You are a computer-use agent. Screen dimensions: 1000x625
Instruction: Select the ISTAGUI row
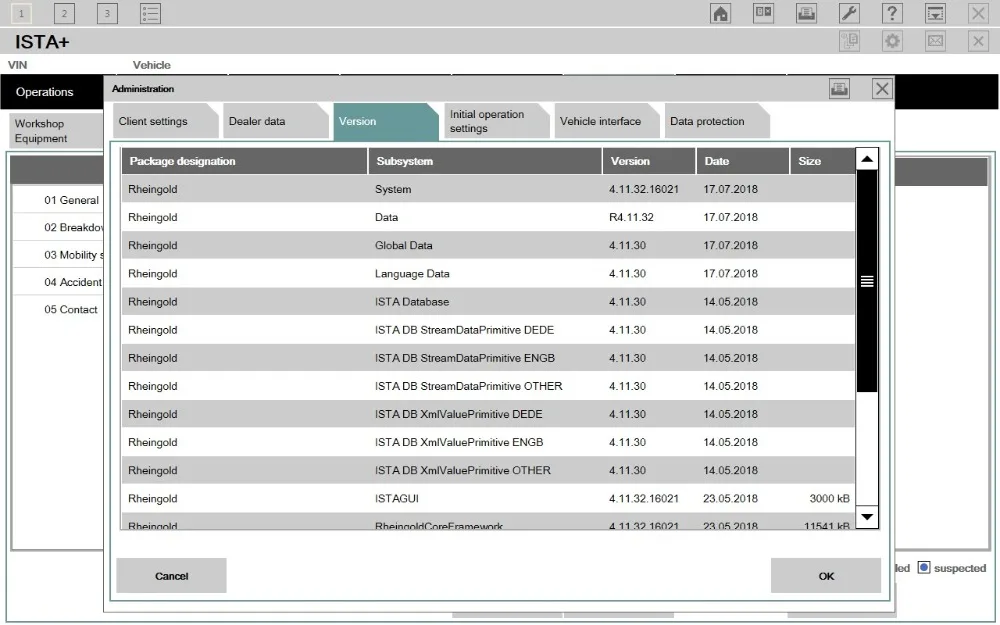click(x=488, y=498)
